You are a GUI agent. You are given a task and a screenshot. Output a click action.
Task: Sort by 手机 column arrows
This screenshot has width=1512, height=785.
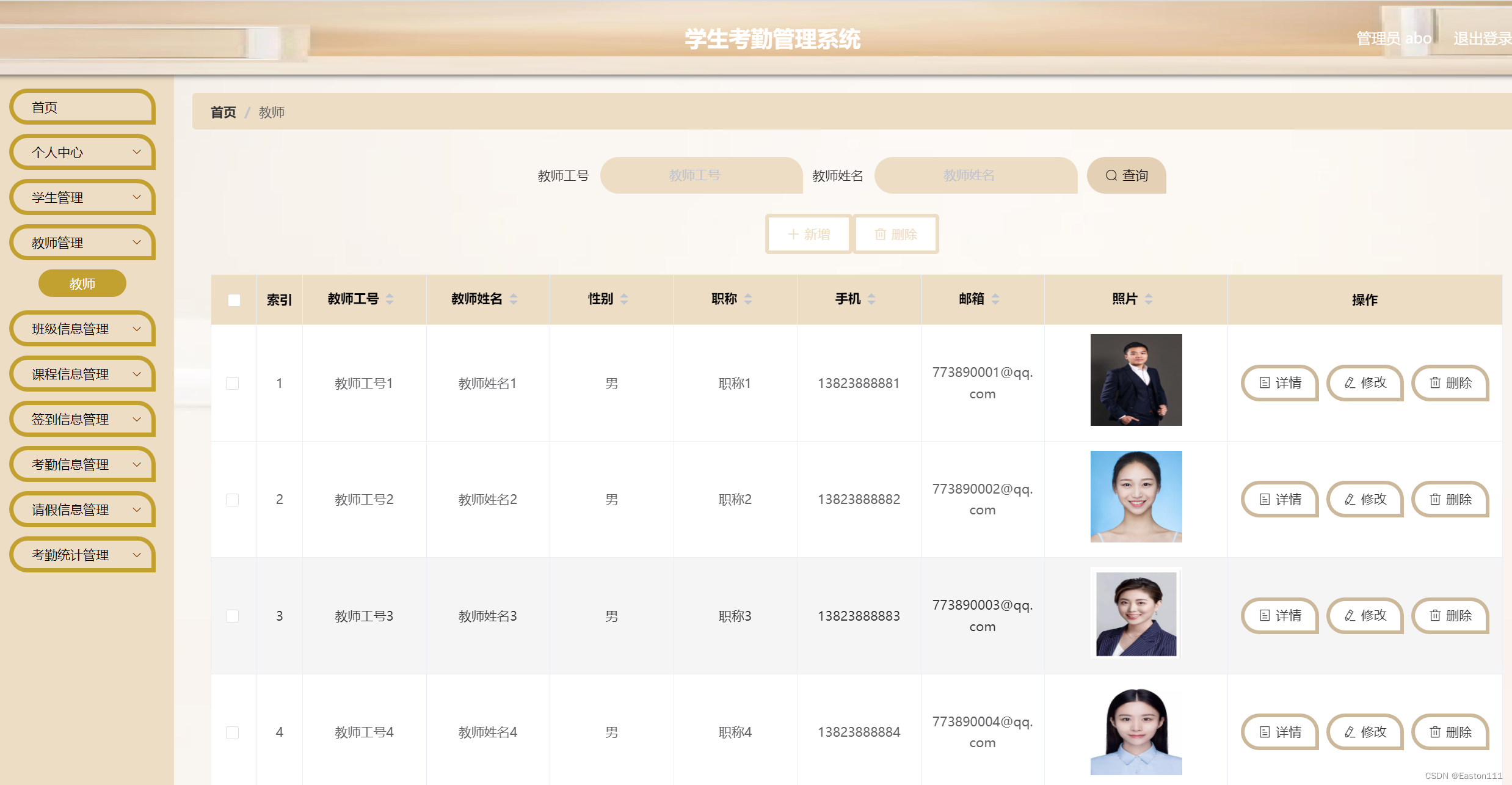coord(871,299)
